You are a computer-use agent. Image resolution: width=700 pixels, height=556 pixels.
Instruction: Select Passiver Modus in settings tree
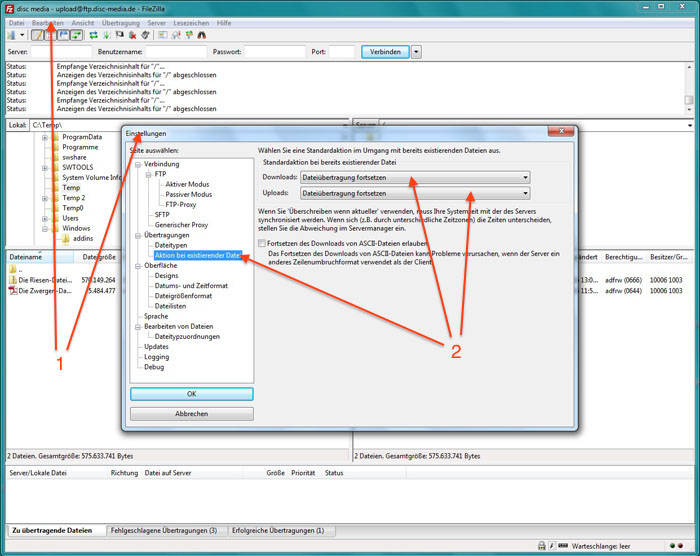[x=188, y=195]
